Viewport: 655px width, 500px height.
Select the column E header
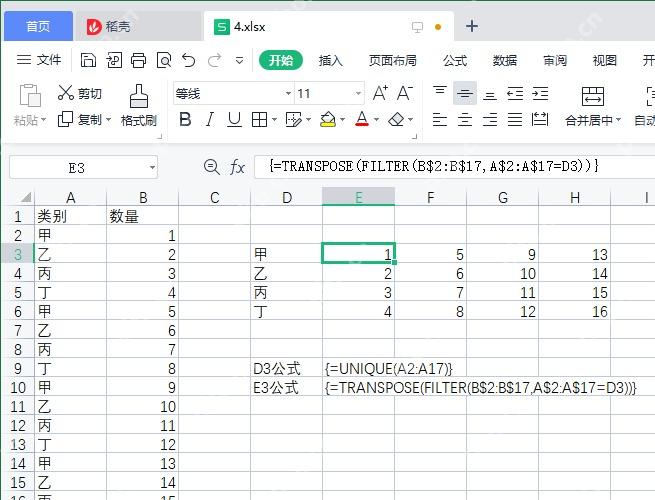358,197
